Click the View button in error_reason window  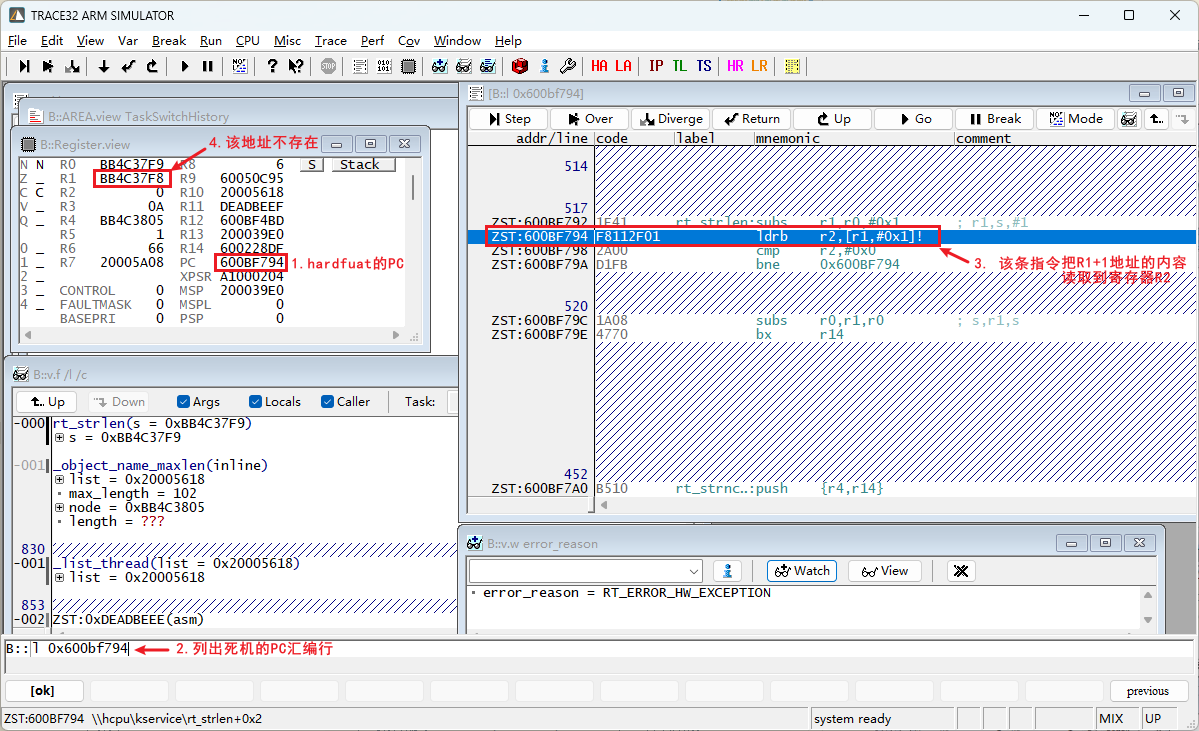pos(885,571)
